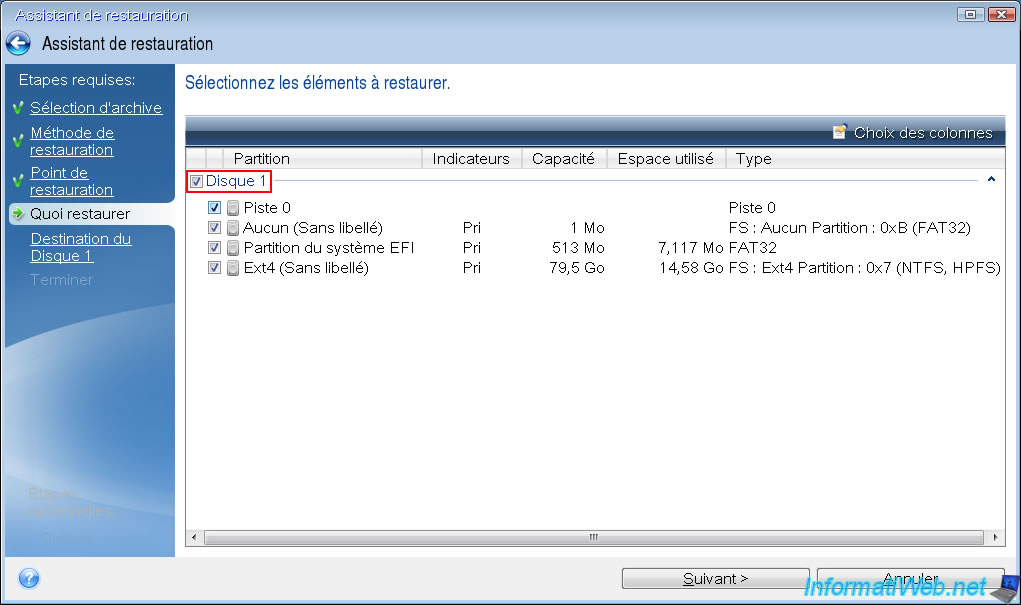The image size is (1021, 605).
Task: Click the Piste 0 disk icon
Action: click(232, 208)
